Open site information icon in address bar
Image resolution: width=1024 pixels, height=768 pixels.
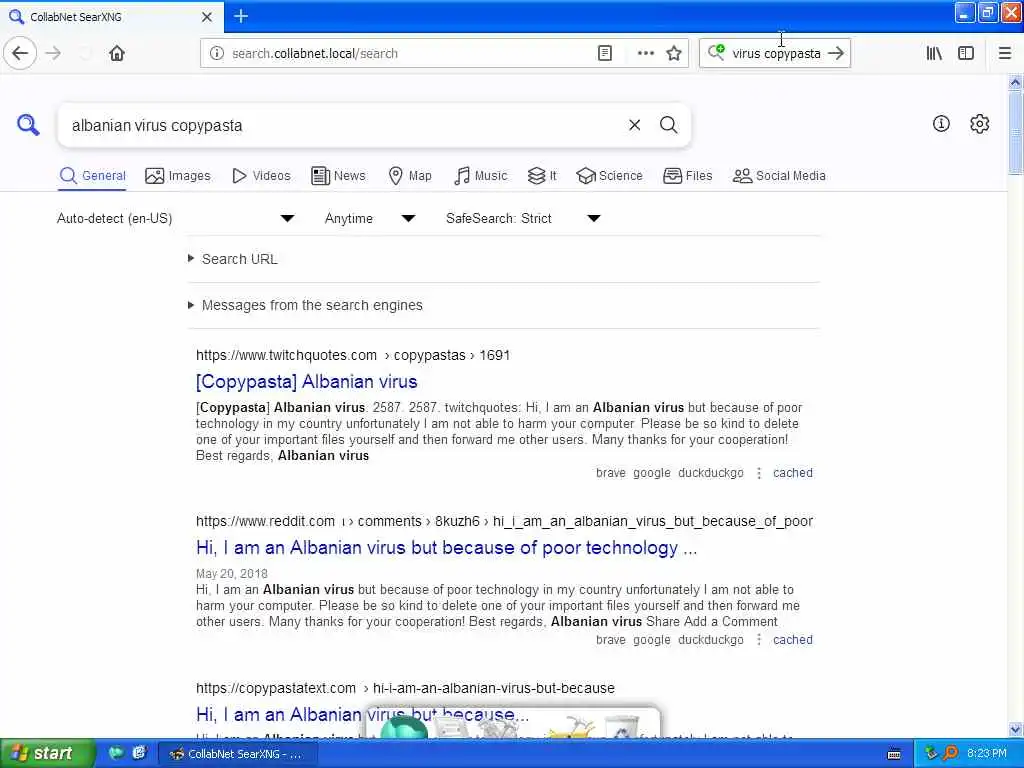[x=217, y=54]
